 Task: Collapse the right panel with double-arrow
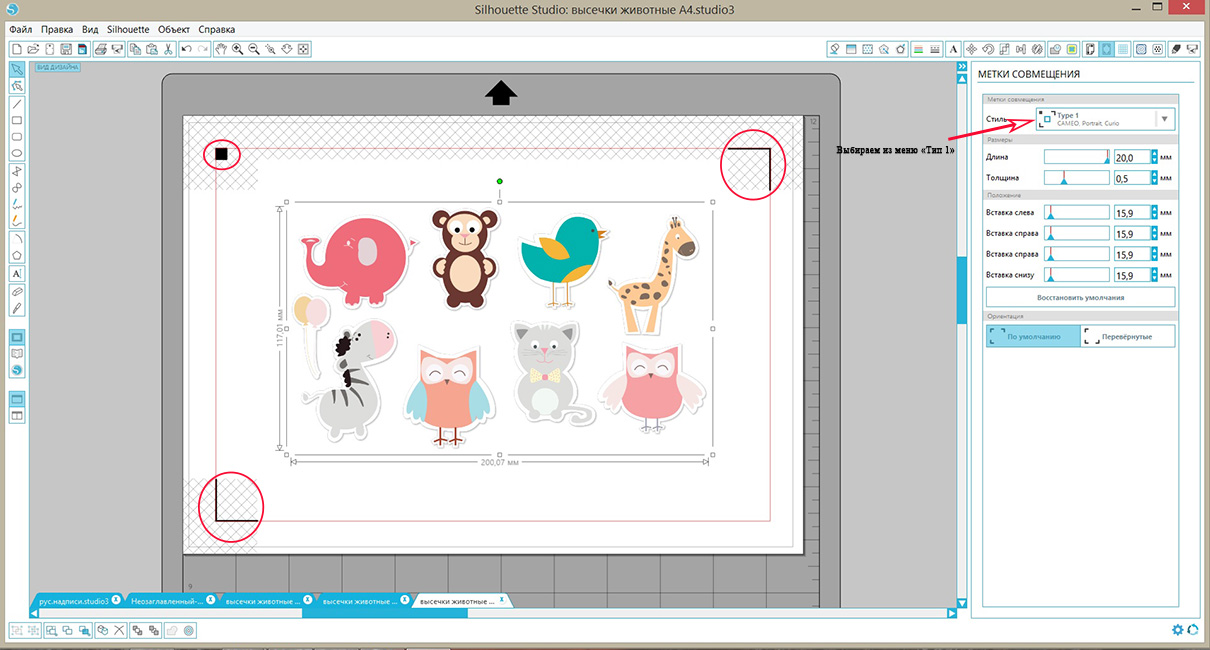pos(962,66)
